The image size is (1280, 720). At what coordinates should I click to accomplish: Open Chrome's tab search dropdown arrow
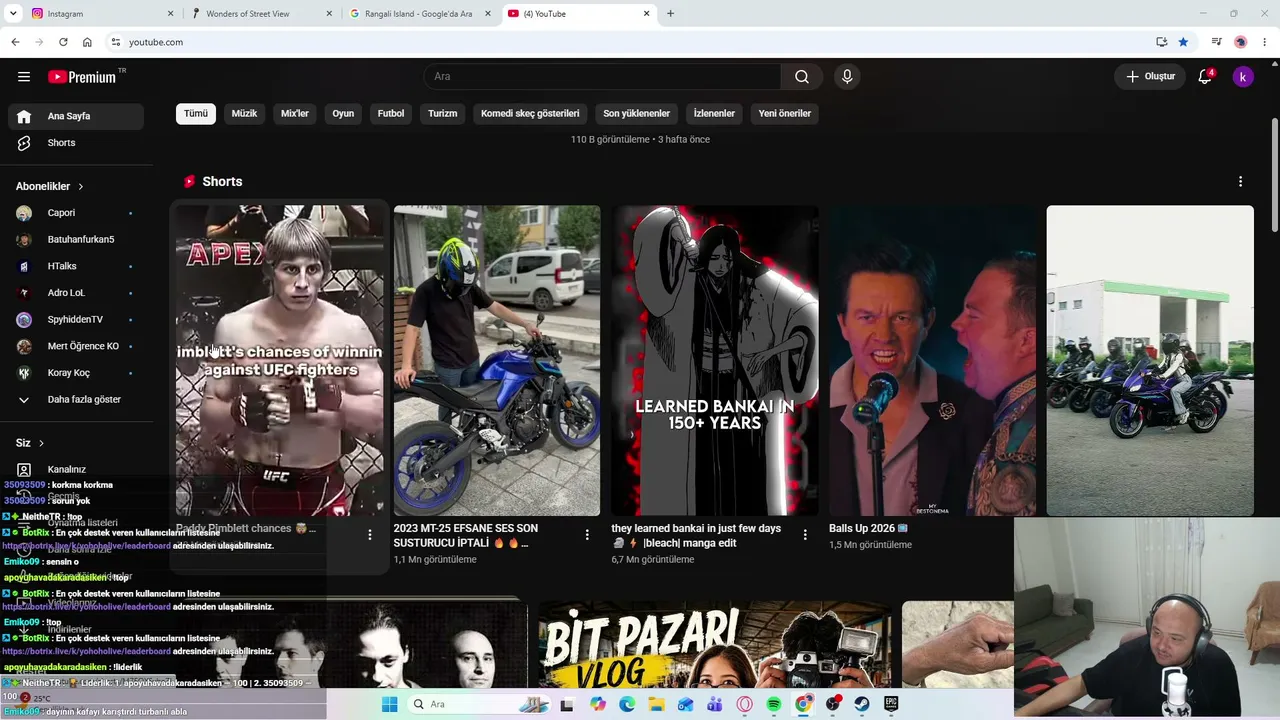coord(13,14)
